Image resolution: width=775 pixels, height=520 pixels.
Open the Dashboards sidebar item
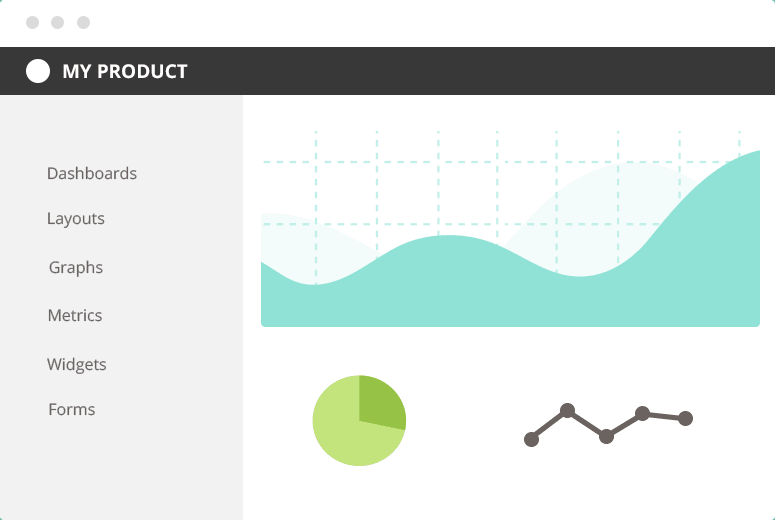(92, 173)
